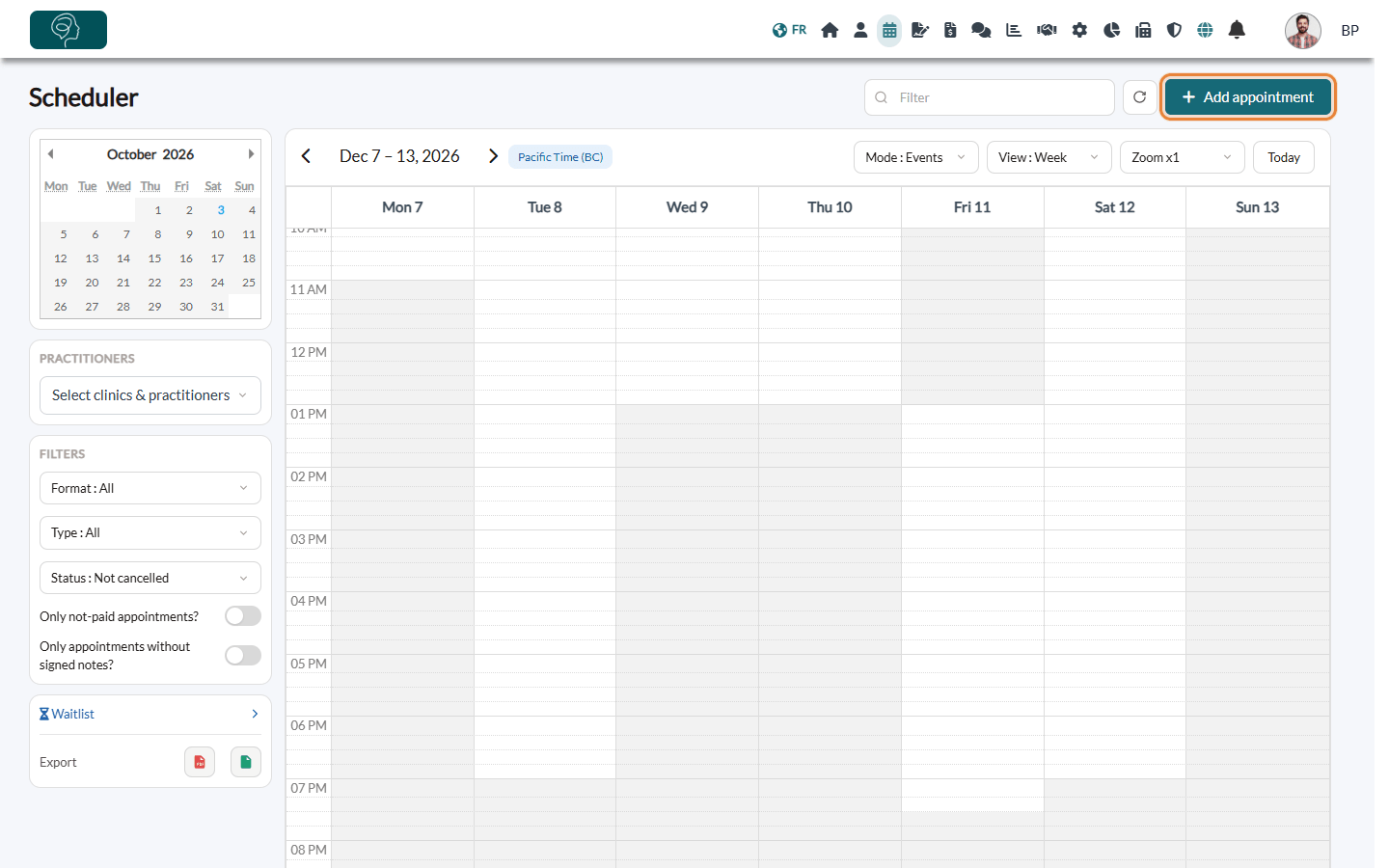This screenshot has width=1389, height=868.
Task: Open the user profile avatar
Action: (1303, 31)
